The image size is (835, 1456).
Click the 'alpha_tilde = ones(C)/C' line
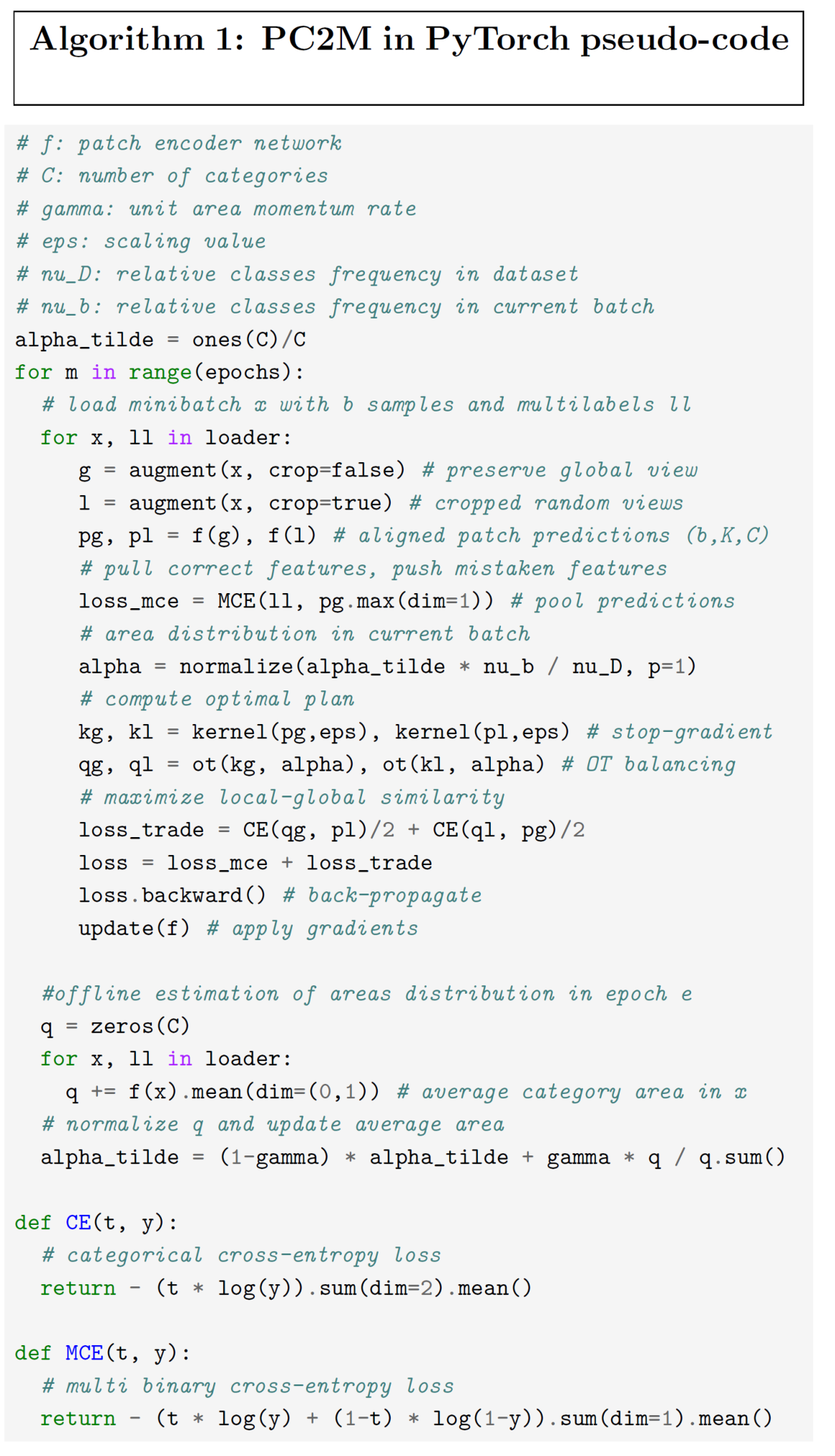click(160, 339)
